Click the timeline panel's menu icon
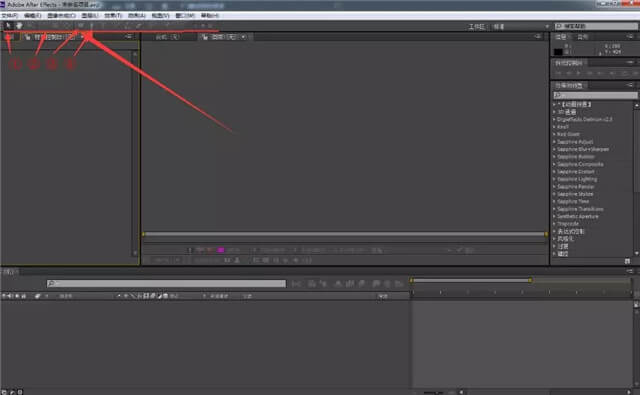The image size is (640, 395). (630, 271)
